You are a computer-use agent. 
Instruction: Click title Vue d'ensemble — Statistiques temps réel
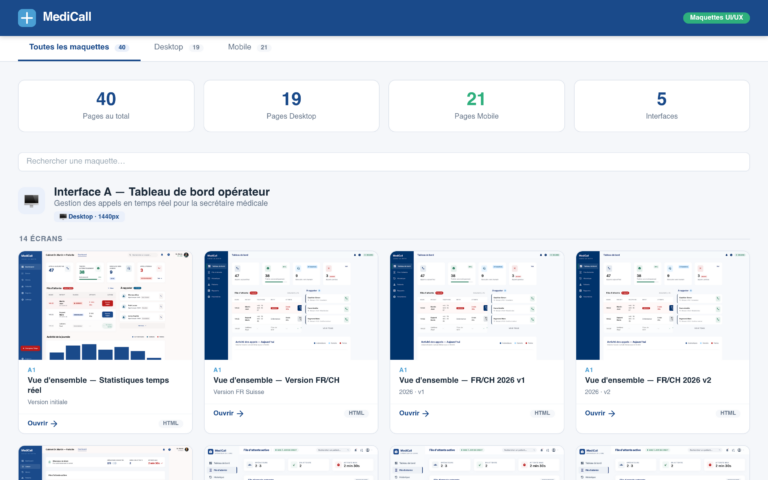[x=98, y=385]
